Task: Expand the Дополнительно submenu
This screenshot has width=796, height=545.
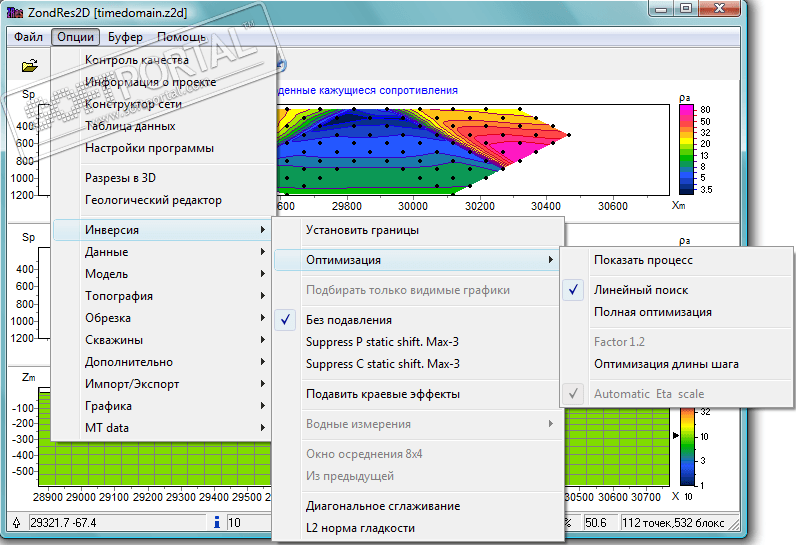Action: [162, 362]
